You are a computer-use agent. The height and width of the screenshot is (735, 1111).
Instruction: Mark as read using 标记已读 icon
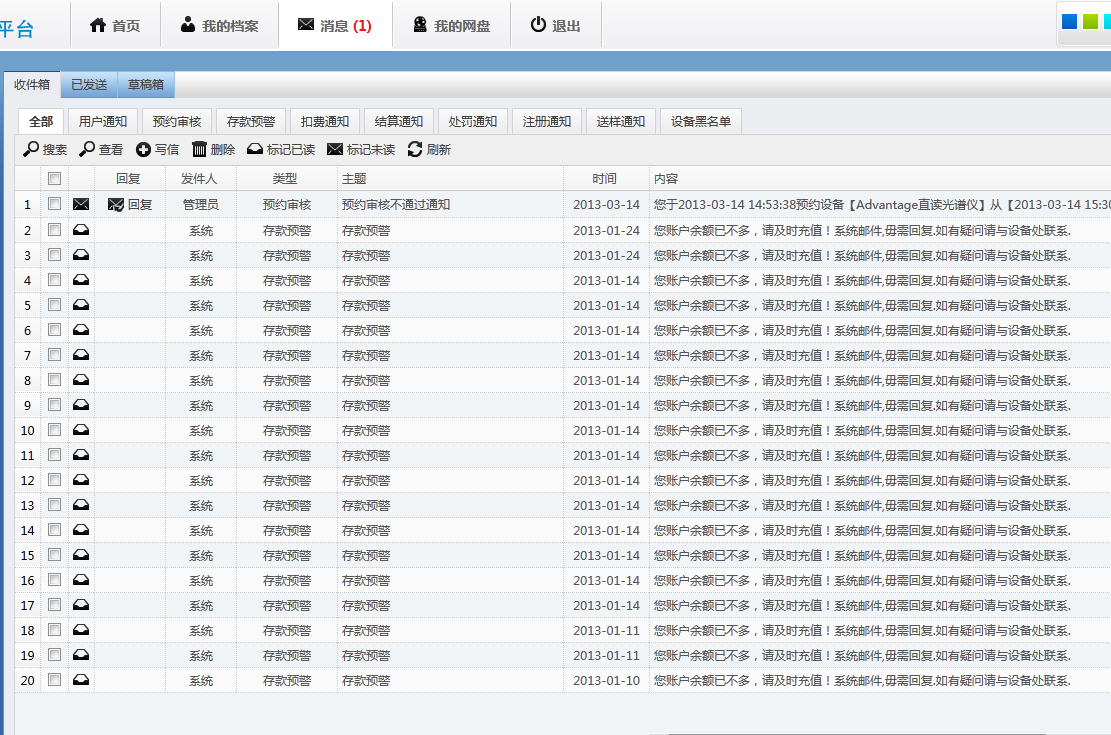[255, 150]
